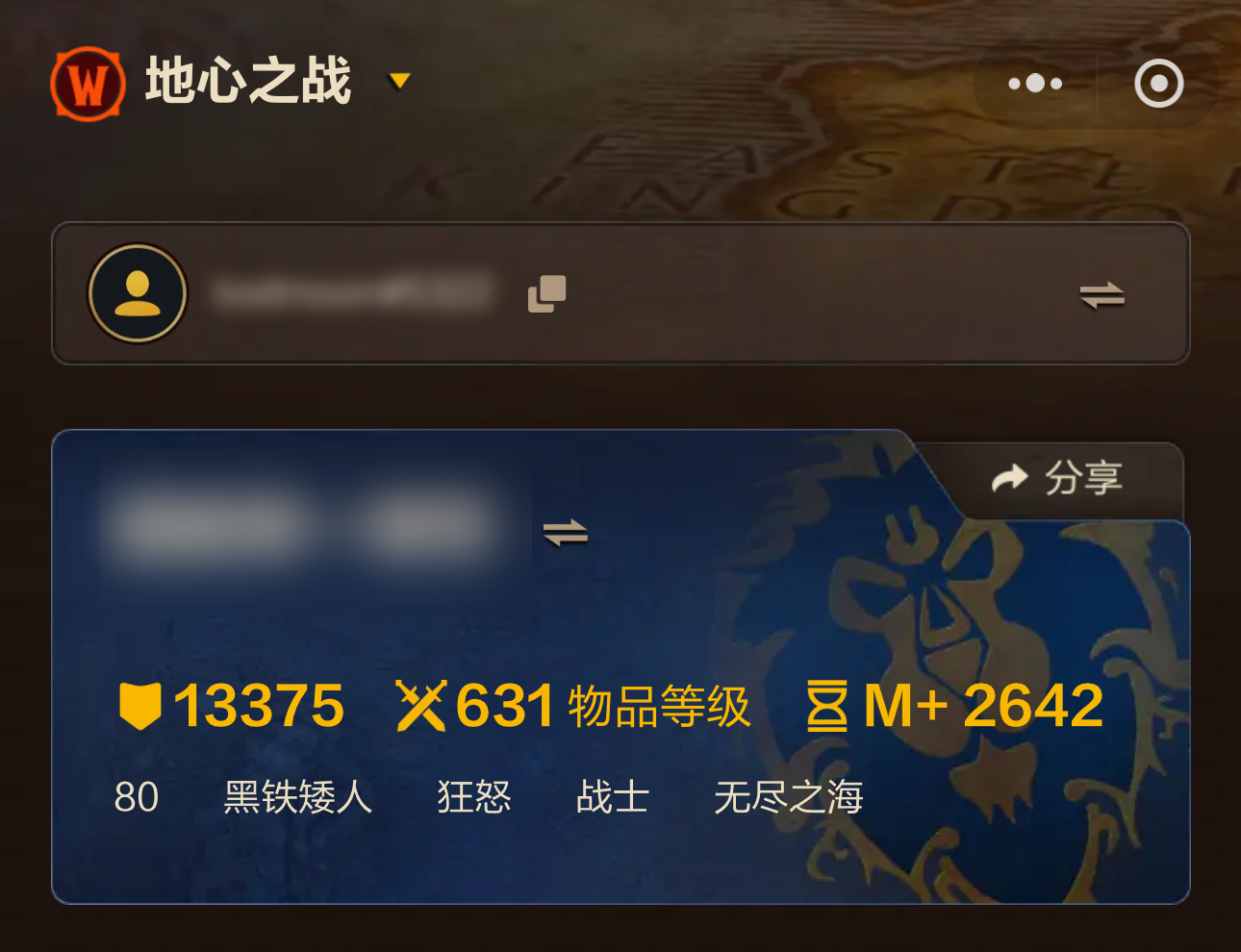Viewport: 1241px width, 952px height.
Task: Click the user avatar profile icon
Action: (x=138, y=293)
